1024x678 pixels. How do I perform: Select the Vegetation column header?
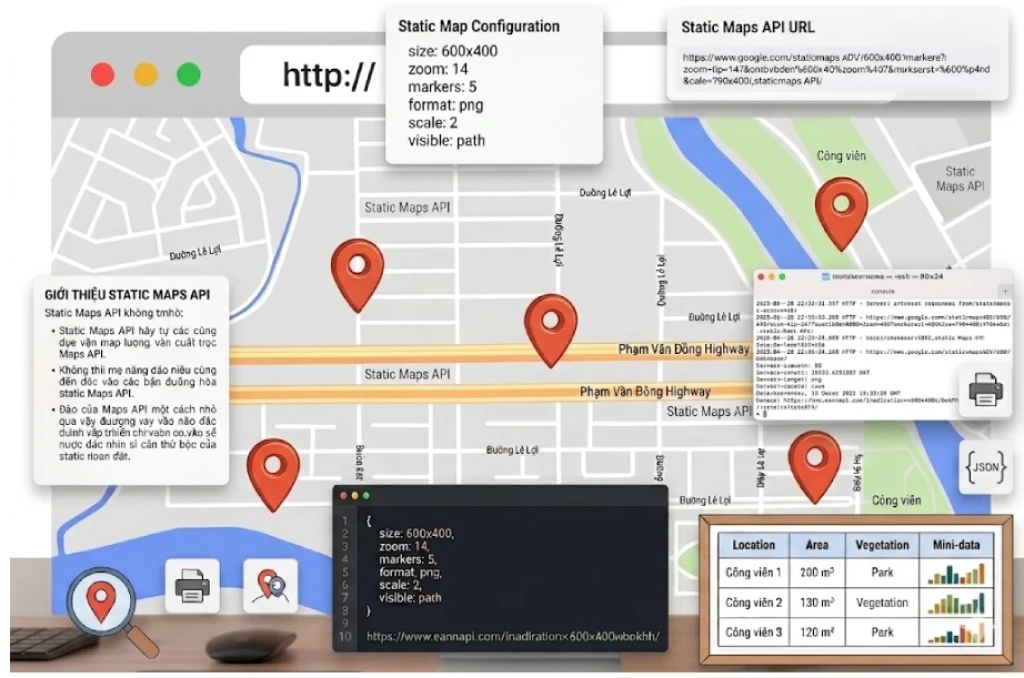point(882,545)
